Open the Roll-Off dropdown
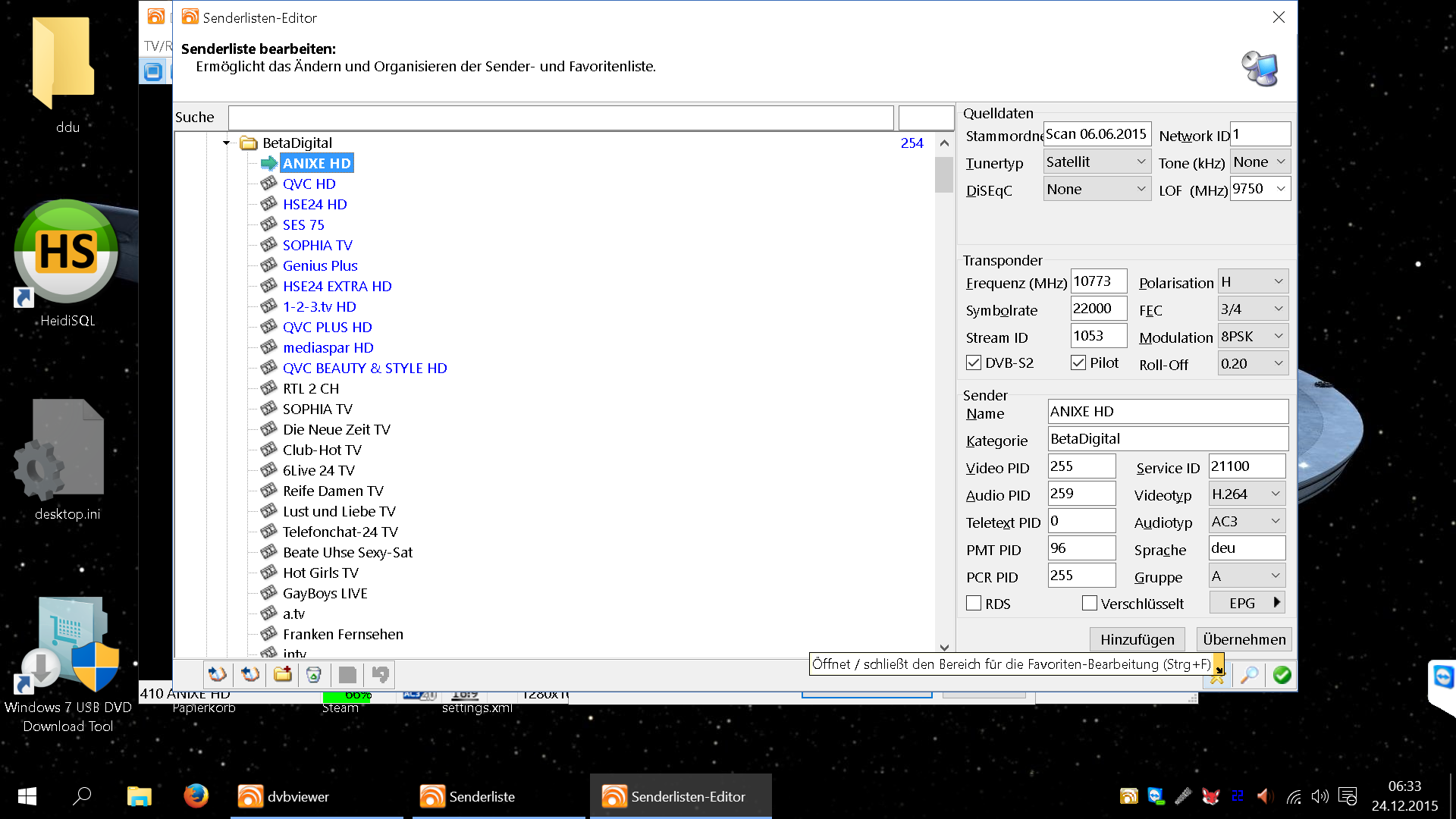The height and width of the screenshot is (819, 1456). point(1253,363)
